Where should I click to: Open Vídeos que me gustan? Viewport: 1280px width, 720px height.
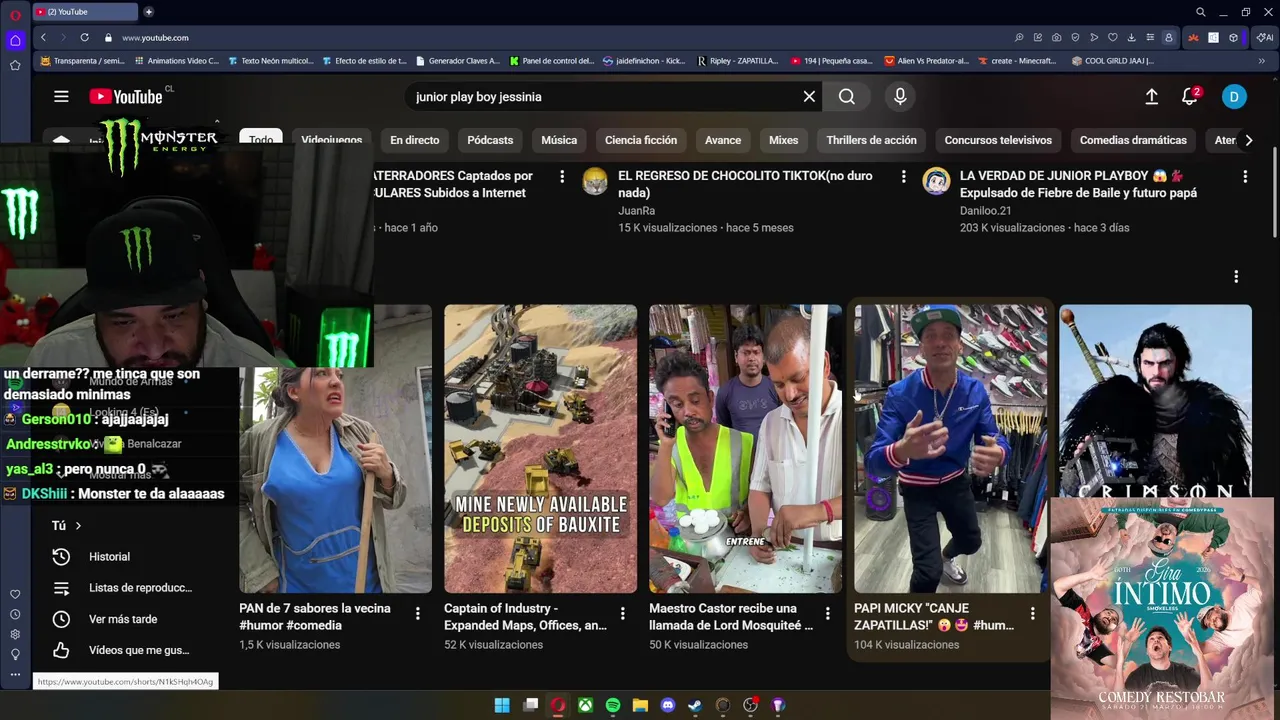(139, 650)
